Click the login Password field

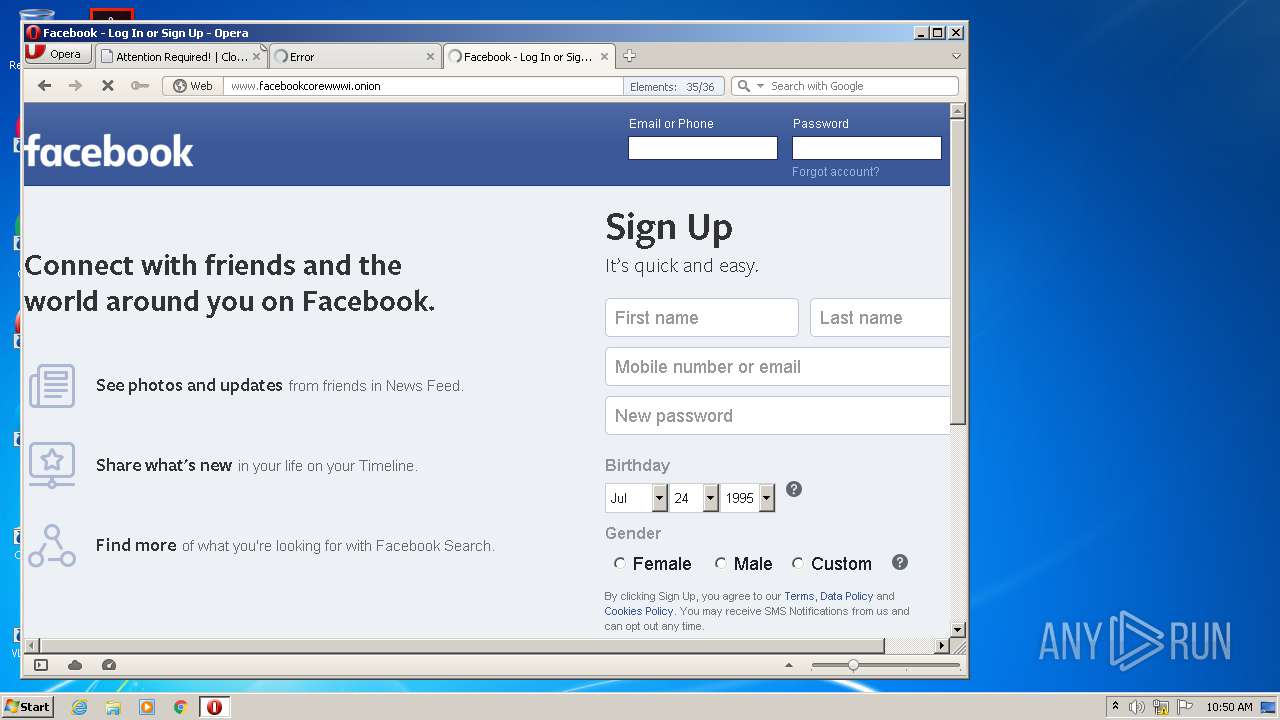[867, 148]
